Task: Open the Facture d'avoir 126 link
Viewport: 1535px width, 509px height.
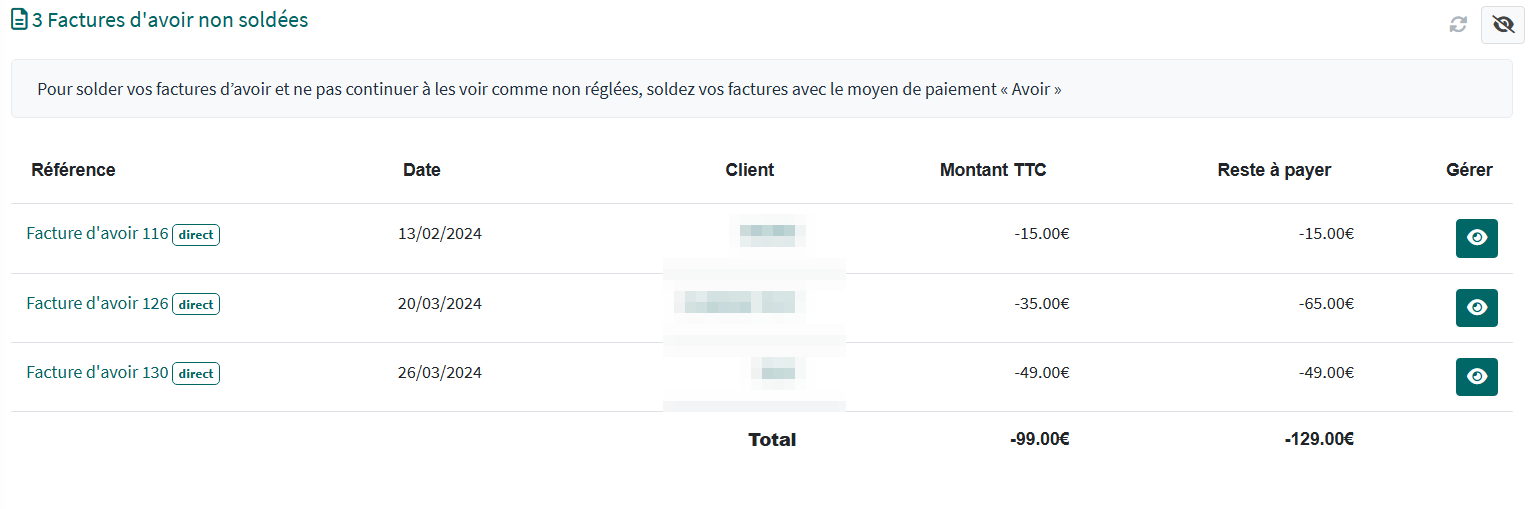Action: (97, 303)
